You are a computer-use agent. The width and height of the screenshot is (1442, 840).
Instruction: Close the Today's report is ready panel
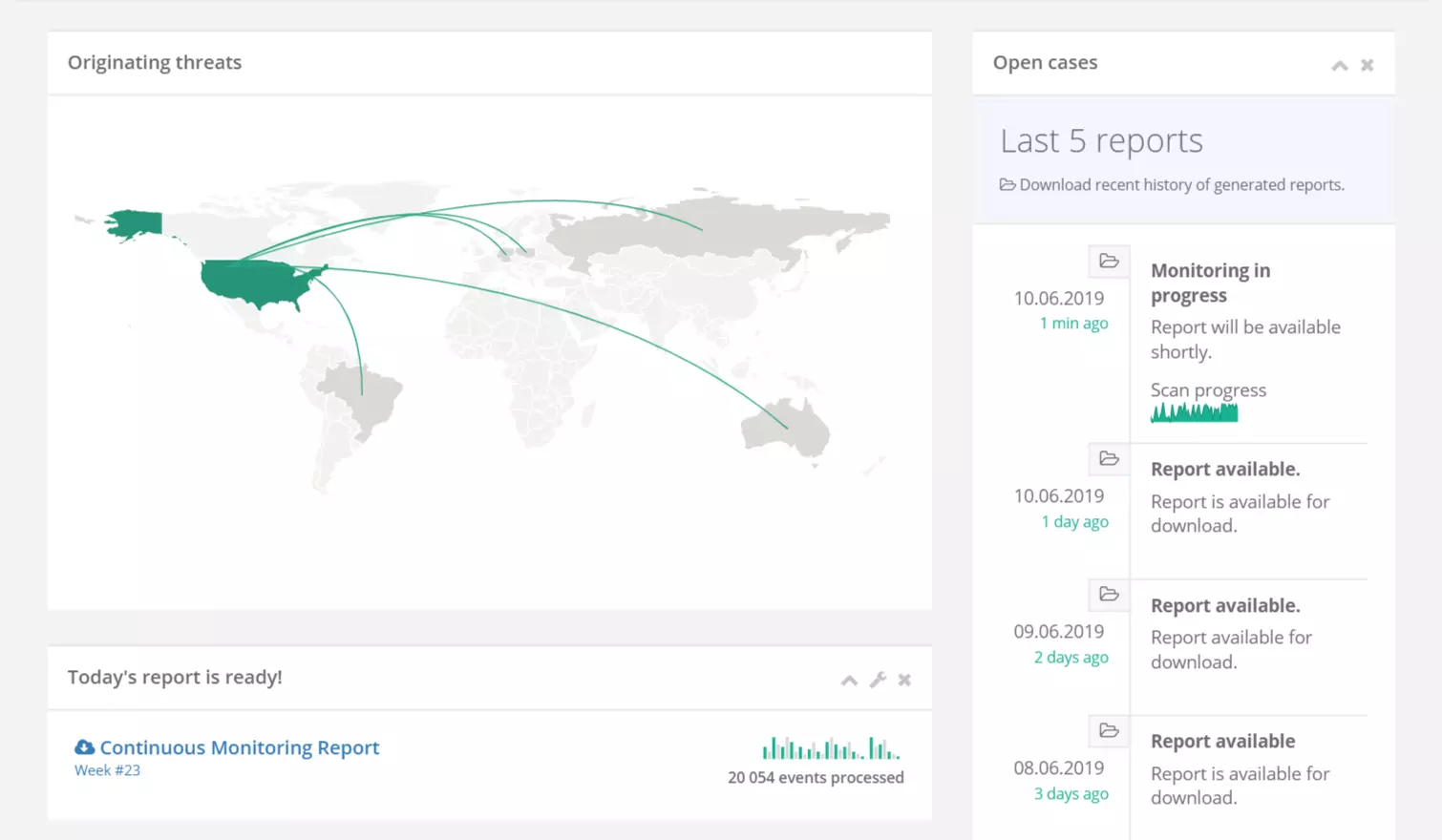click(x=904, y=680)
